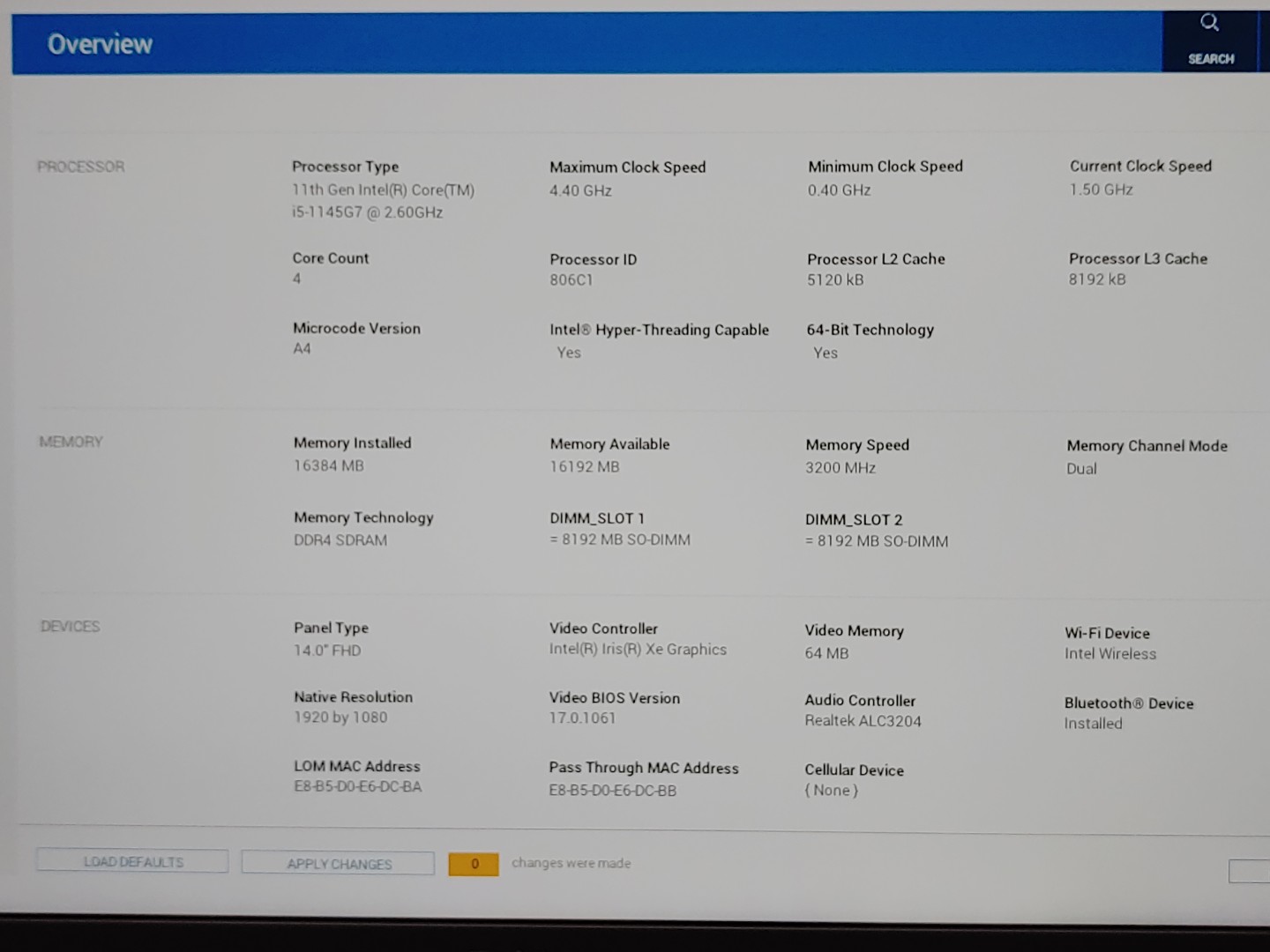Select the MEMORY section label
This screenshot has width=1270, height=952.
(x=71, y=442)
